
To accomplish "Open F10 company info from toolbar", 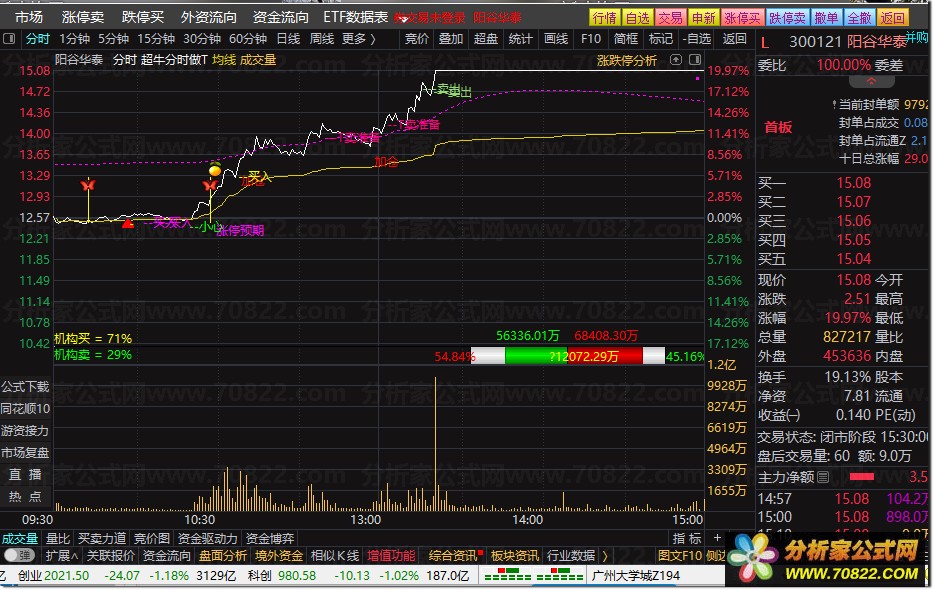I will point(591,39).
